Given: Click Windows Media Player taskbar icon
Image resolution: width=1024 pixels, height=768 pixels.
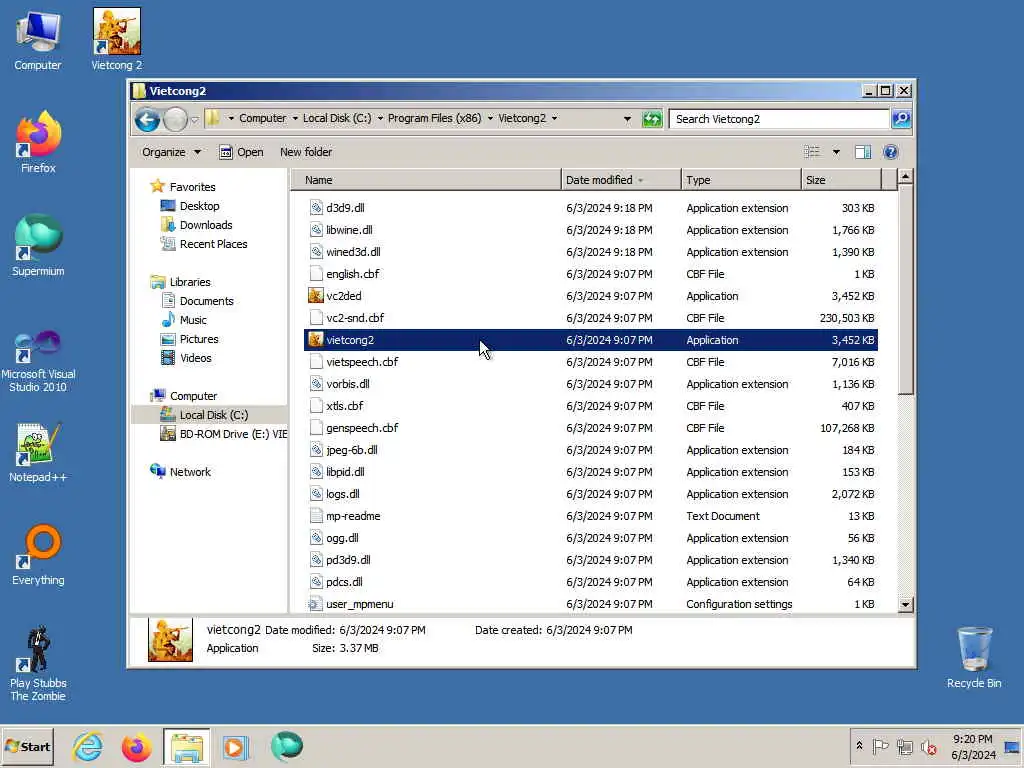Looking at the screenshot, I should click(236, 747).
